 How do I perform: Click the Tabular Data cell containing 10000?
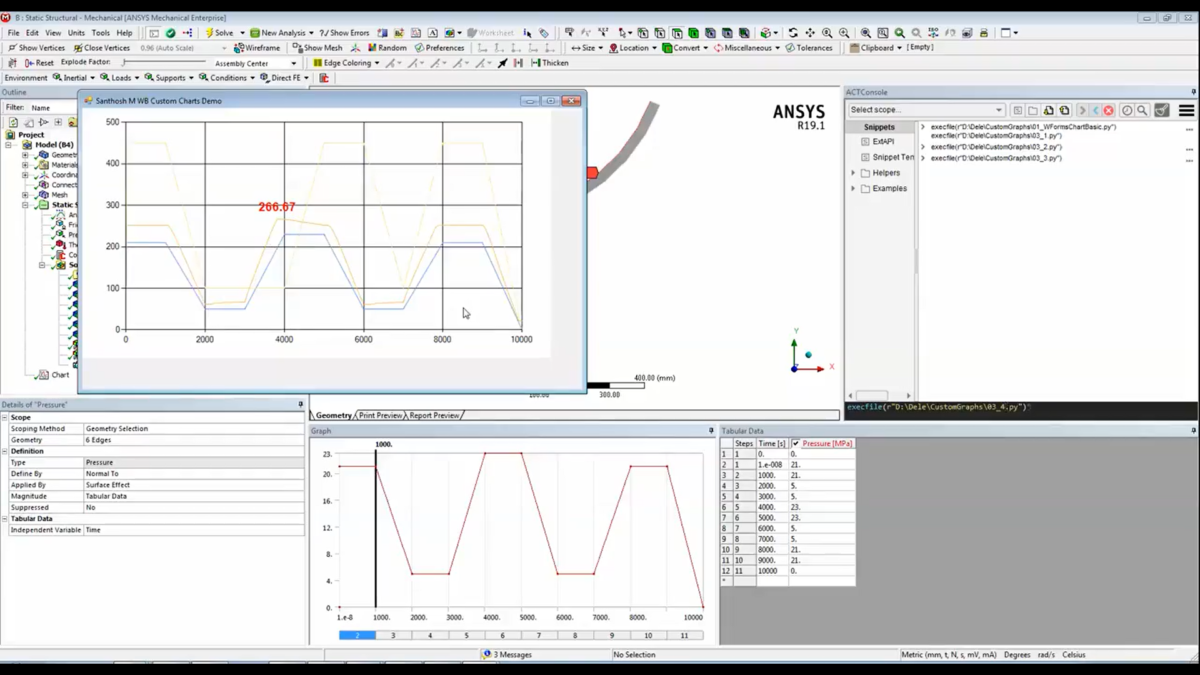[772, 570]
